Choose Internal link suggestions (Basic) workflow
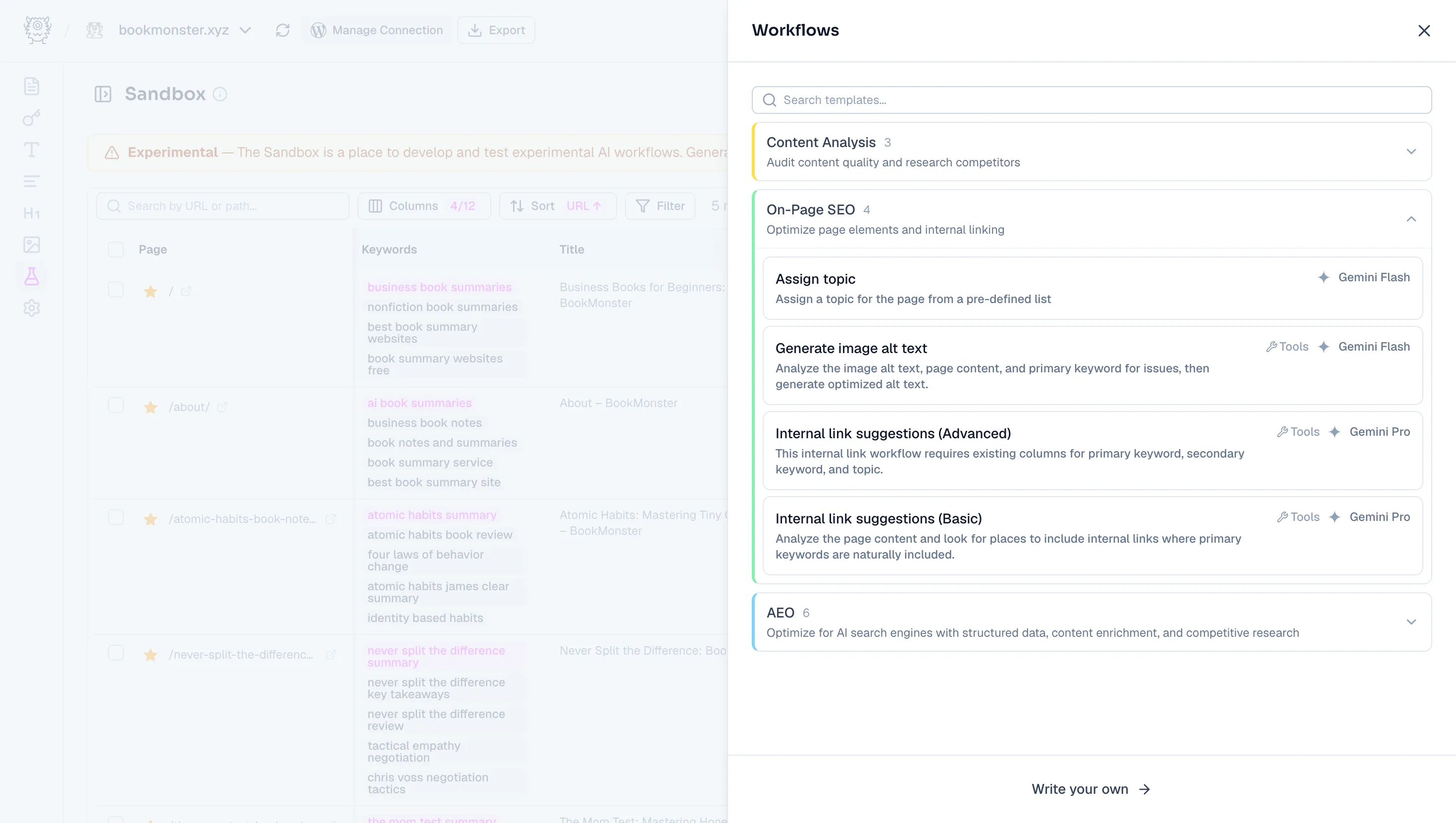1456x823 pixels. (1092, 536)
